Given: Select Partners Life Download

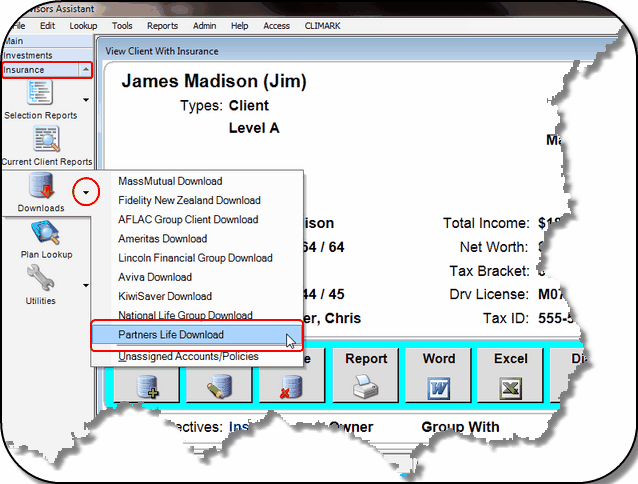Looking at the screenshot, I should [171, 334].
